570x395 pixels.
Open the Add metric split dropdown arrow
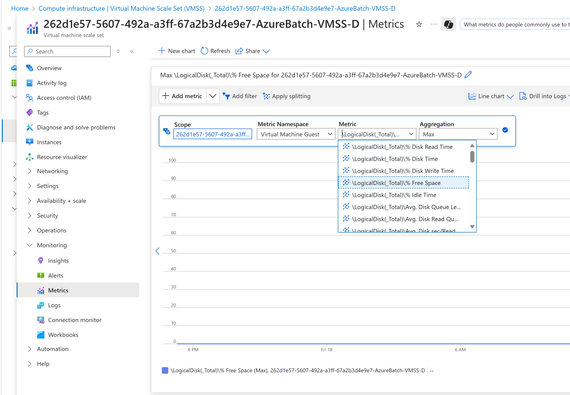(213, 96)
